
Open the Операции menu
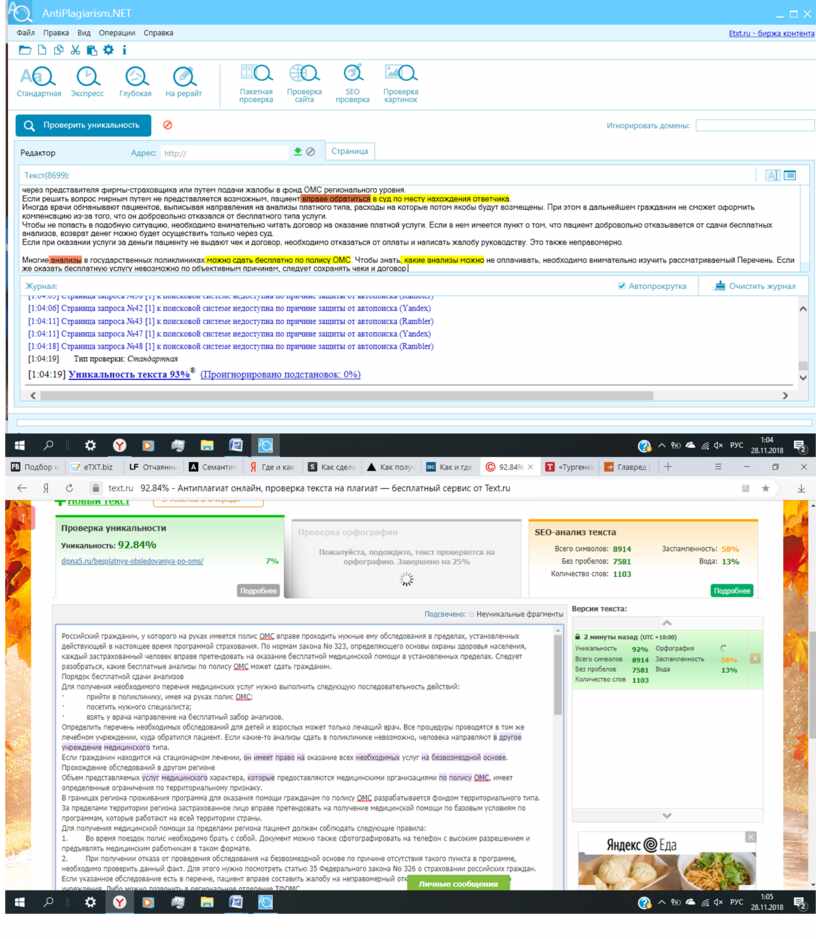click(117, 33)
